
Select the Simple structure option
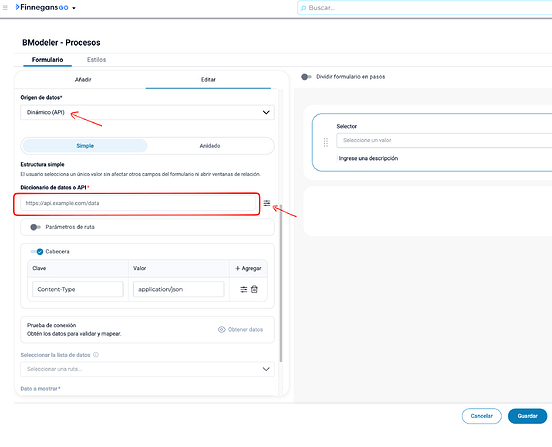[x=85, y=146]
